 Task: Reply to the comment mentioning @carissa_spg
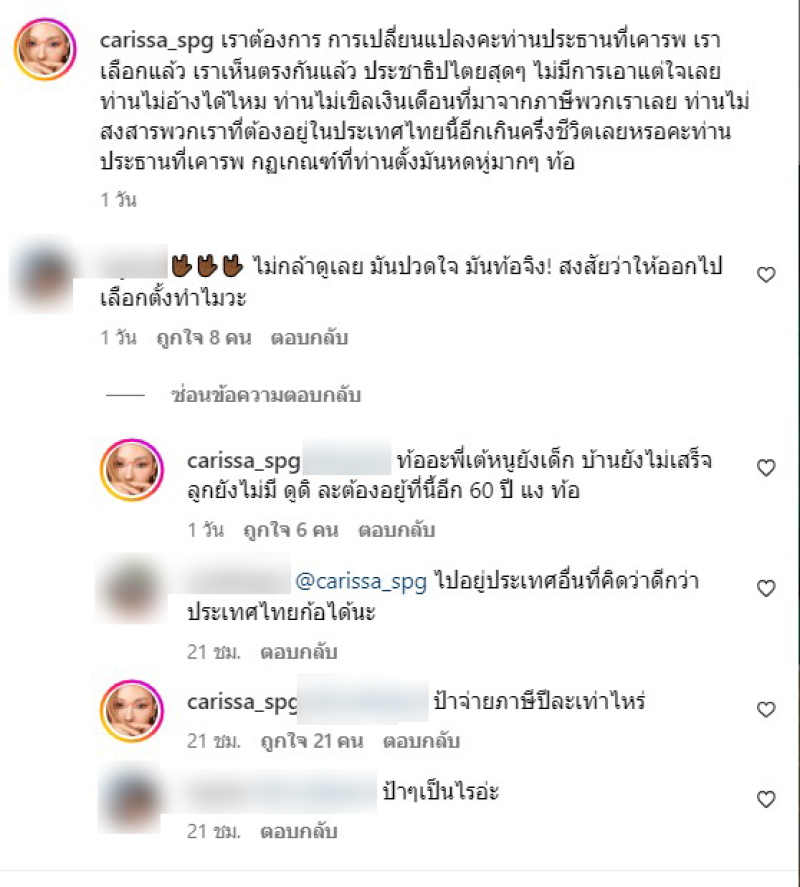(299, 652)
